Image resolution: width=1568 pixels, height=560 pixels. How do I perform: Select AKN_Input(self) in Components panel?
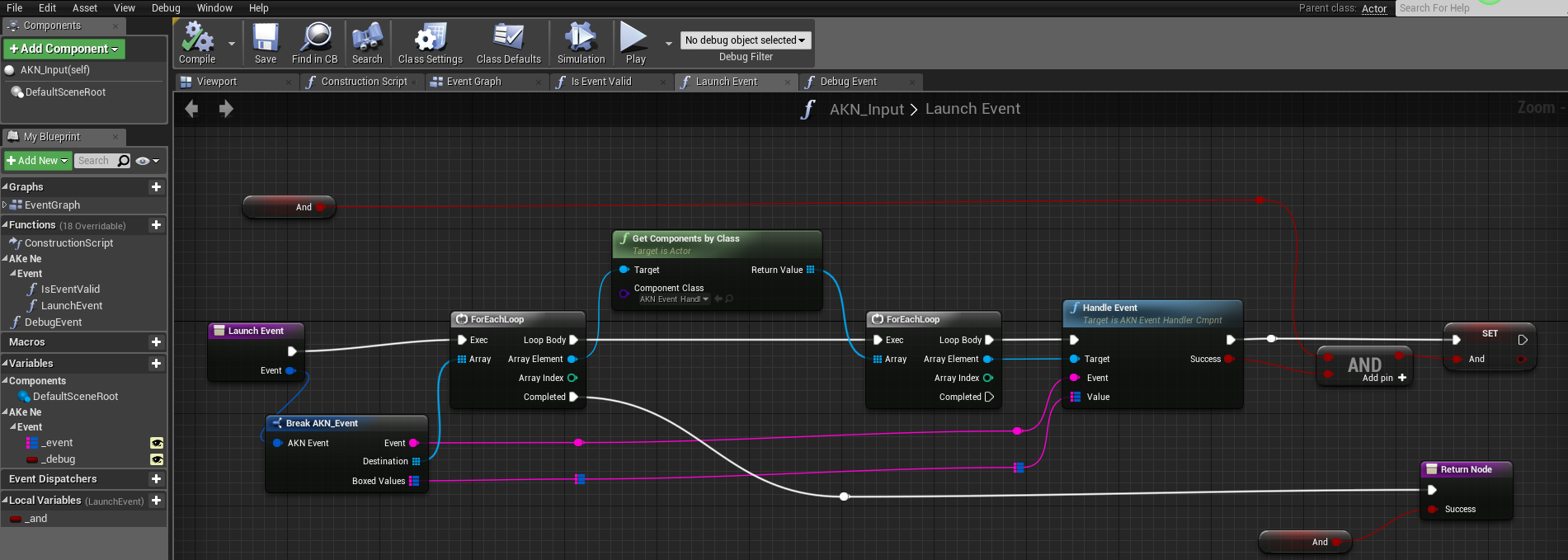54,70
